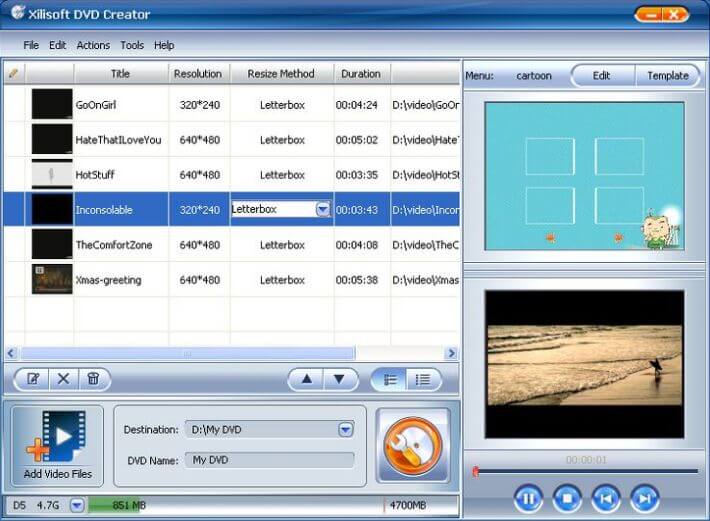
Task: Minimize the Xilisoft DVD Creator window
Action: pyautogui.click(x=650, y=14)
